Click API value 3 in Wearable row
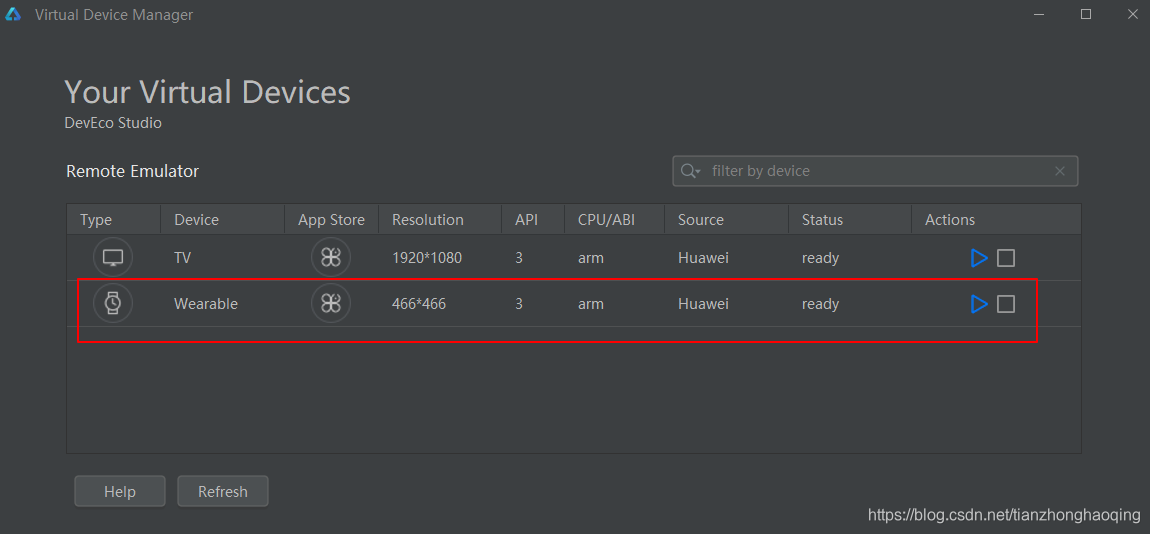The image size is (1150, 534). point(519,304)
